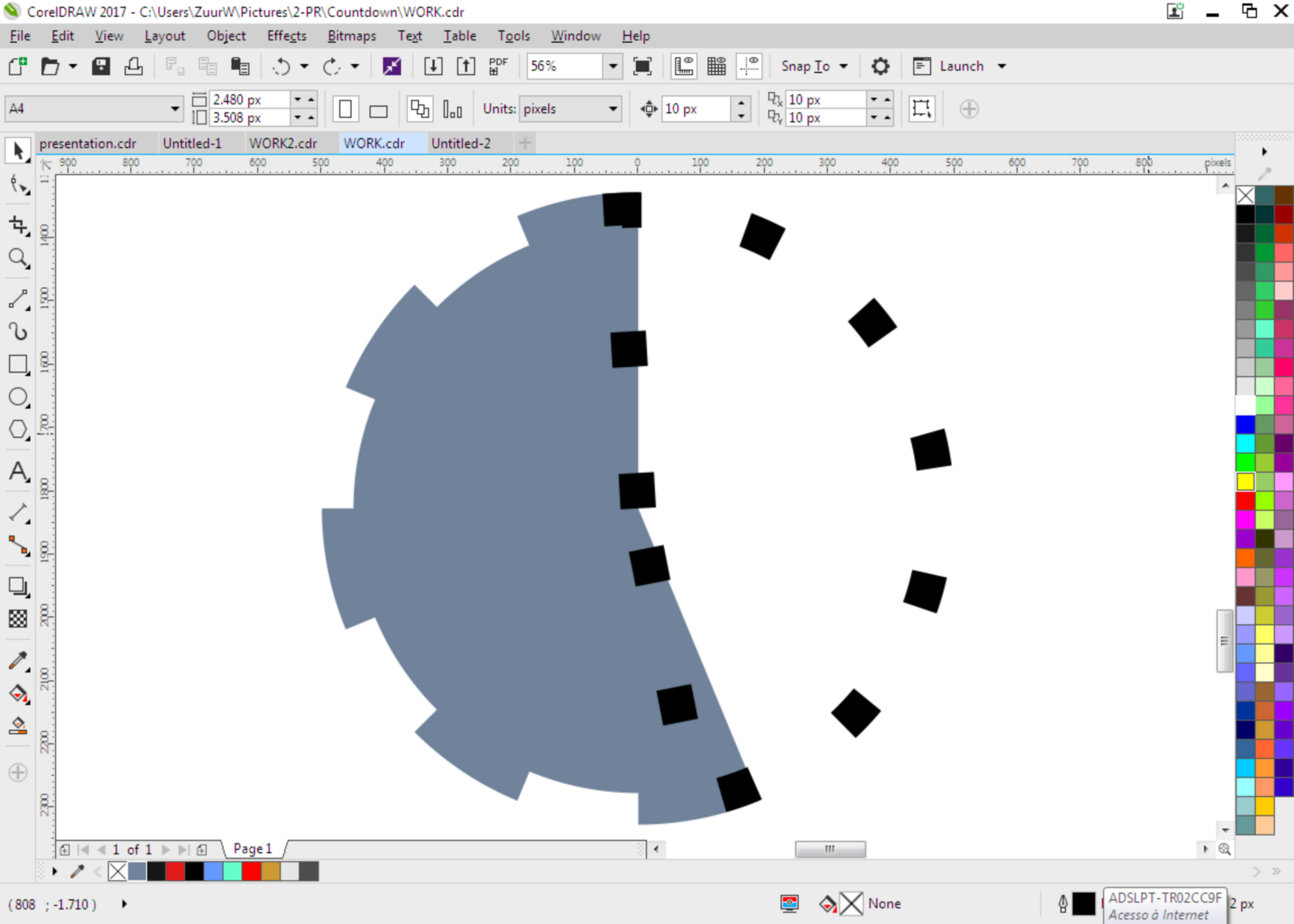Click the horizontal scrollbar thumb
This screenshot has height=924, width=1294.
(x=830, y=849)
